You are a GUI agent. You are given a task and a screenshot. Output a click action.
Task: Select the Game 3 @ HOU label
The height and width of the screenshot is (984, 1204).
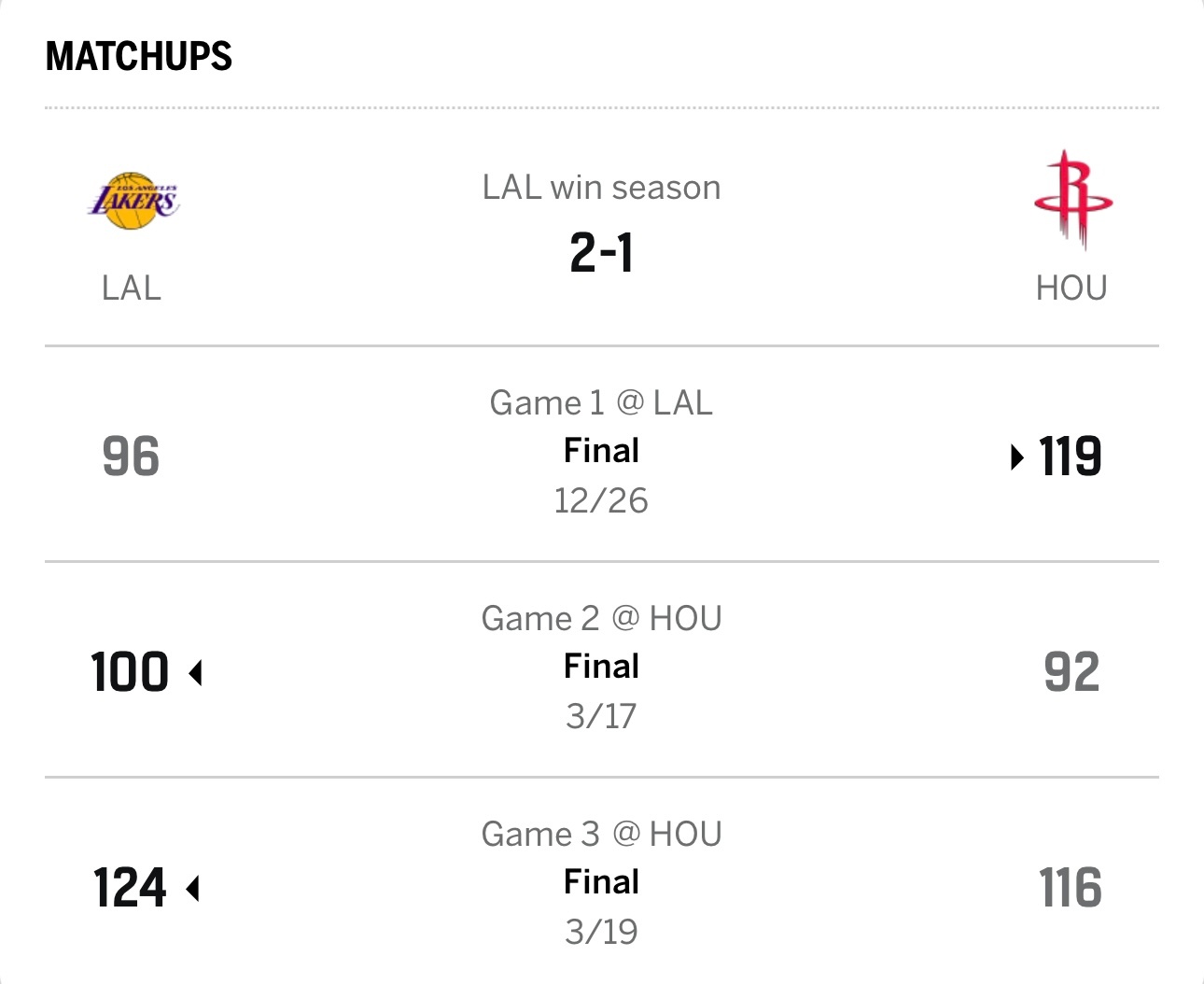pos(601,834)
